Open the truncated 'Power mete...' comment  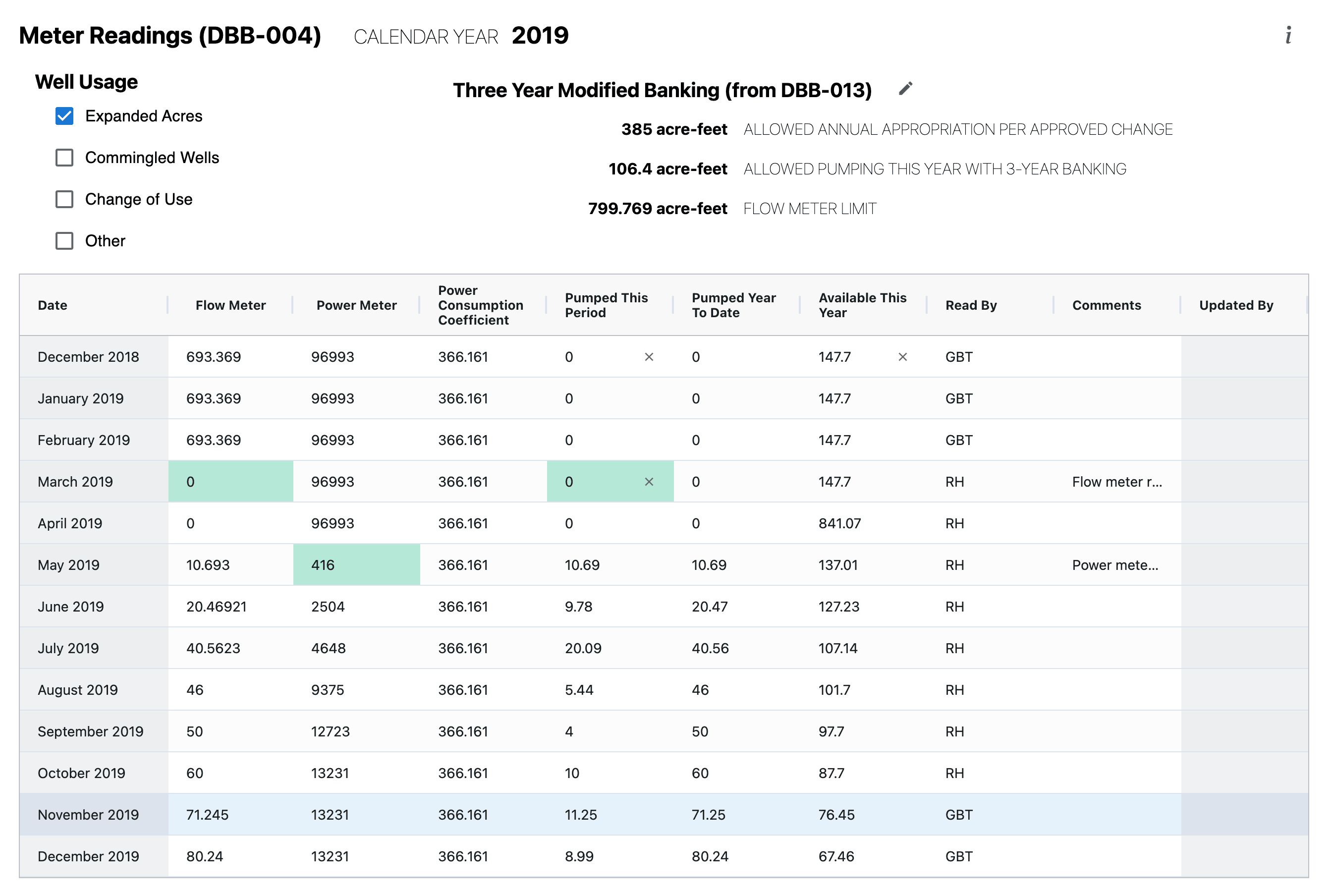[1114, 565]
